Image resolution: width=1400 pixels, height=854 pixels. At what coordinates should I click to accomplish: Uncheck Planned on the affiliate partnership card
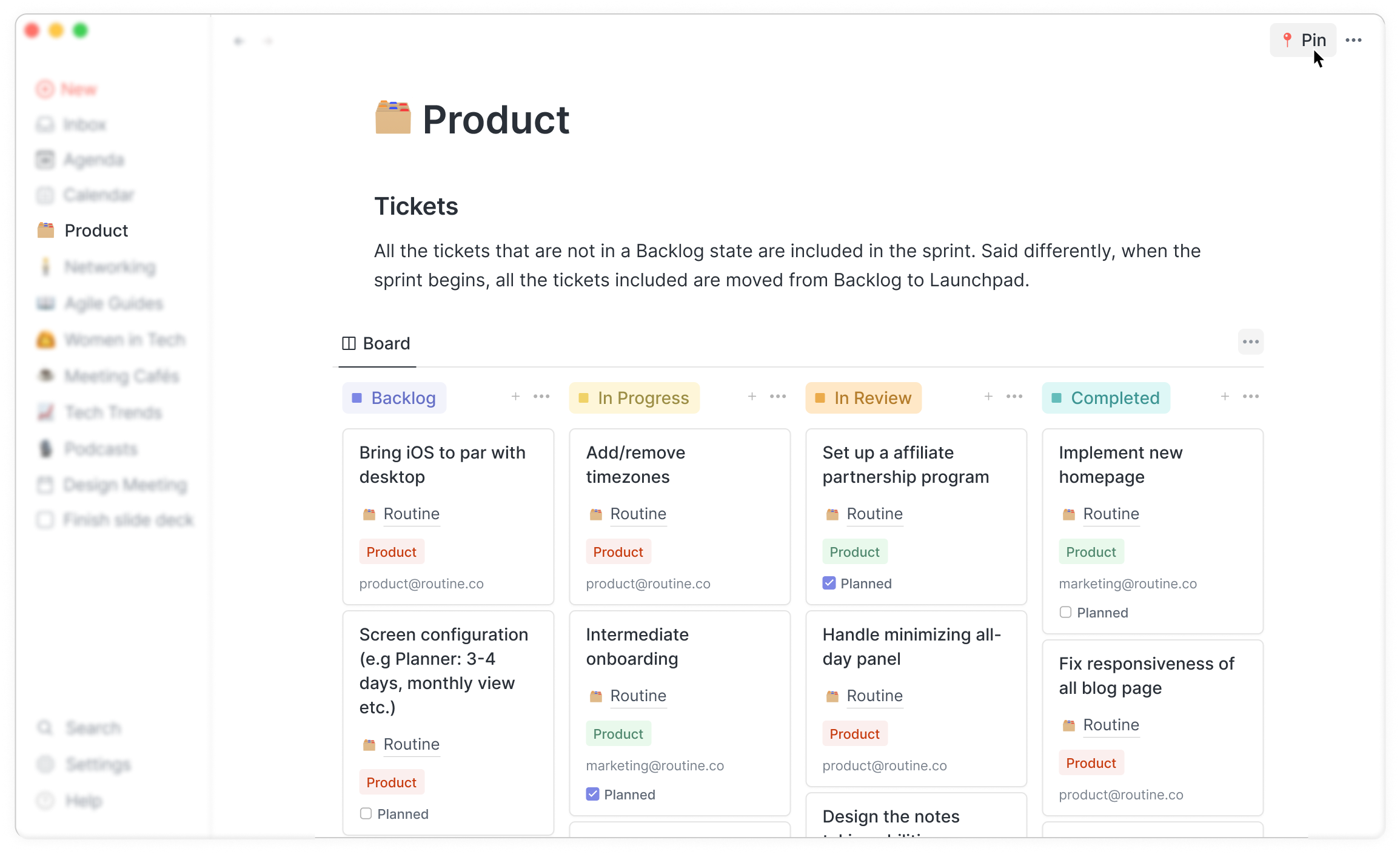829,583
